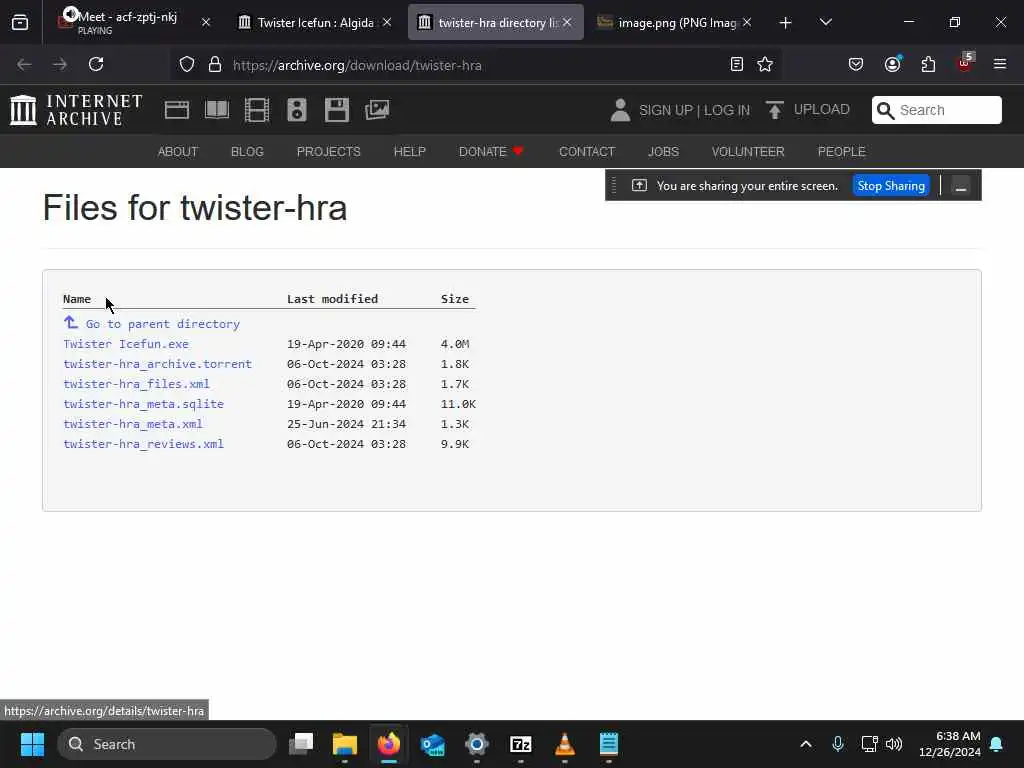
Task: Click the browser address bar URL
Action: tap(357, 65)
